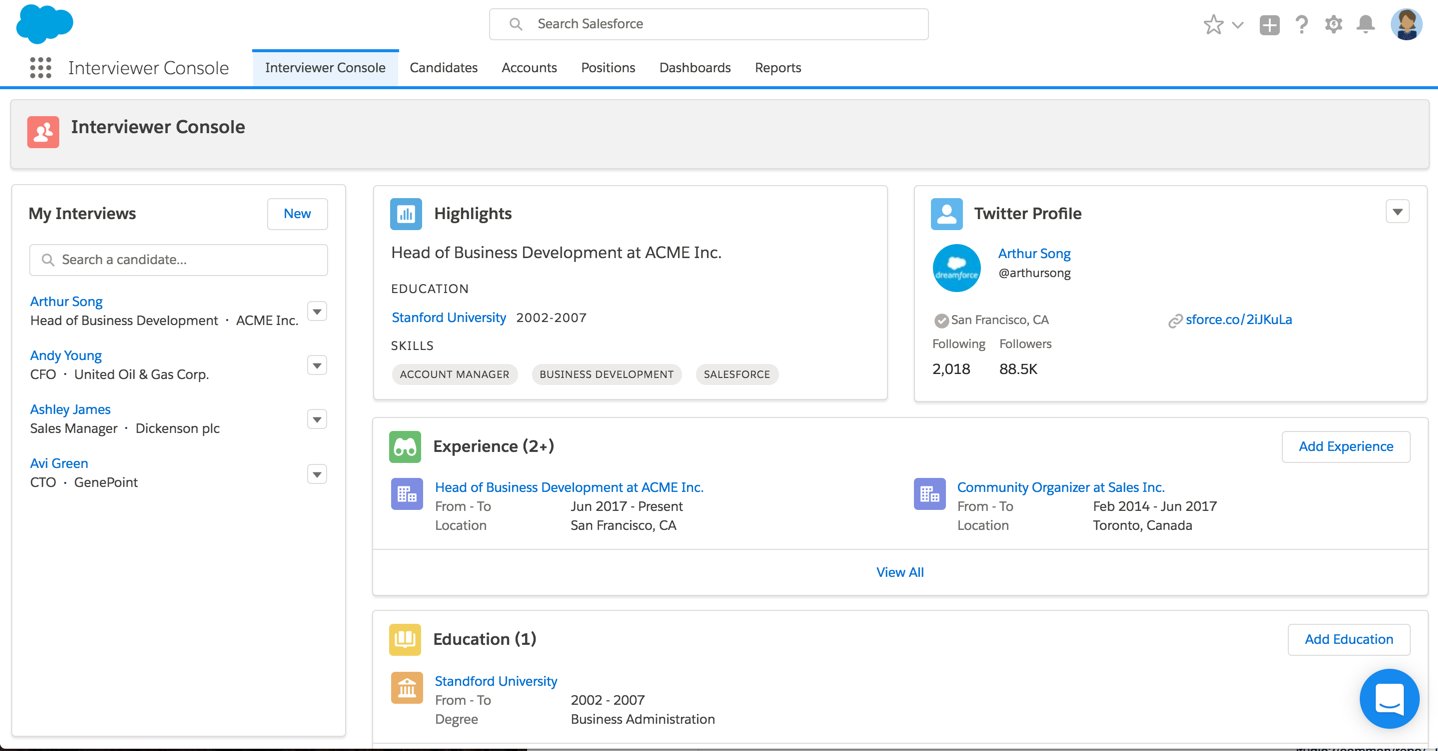This screenshot has height=751, width=1438.
Task: Click the ACME Inc. building icon
Action: coord(406,494)
